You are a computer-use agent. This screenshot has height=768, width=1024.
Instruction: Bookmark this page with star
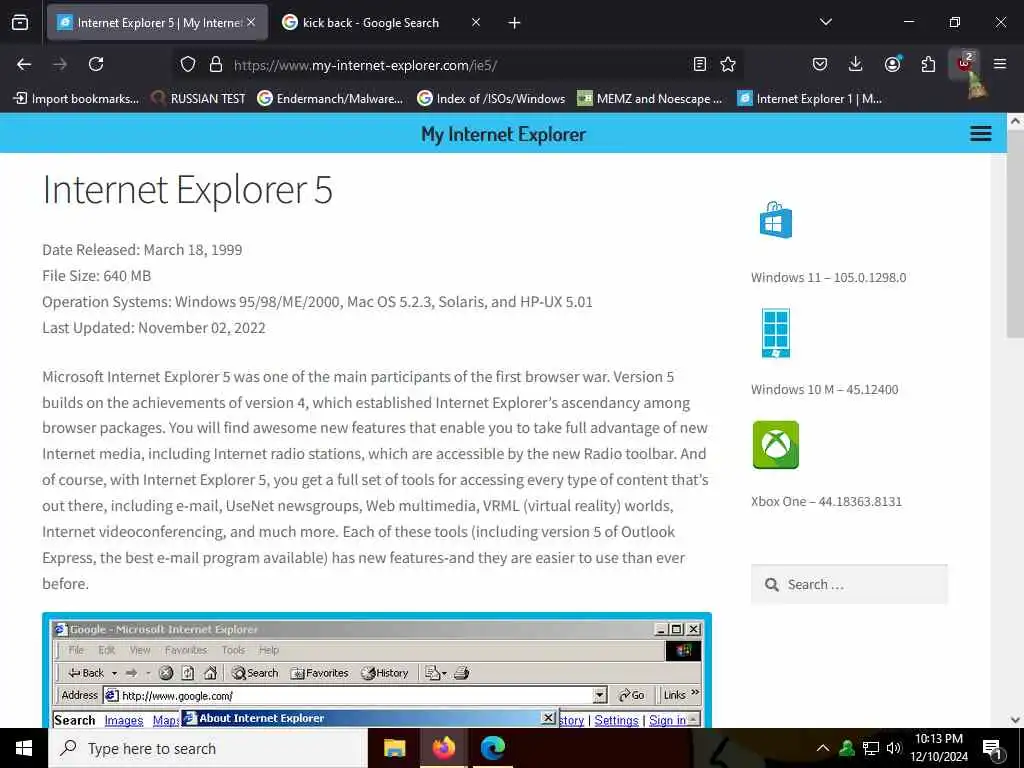click(728, 64)
